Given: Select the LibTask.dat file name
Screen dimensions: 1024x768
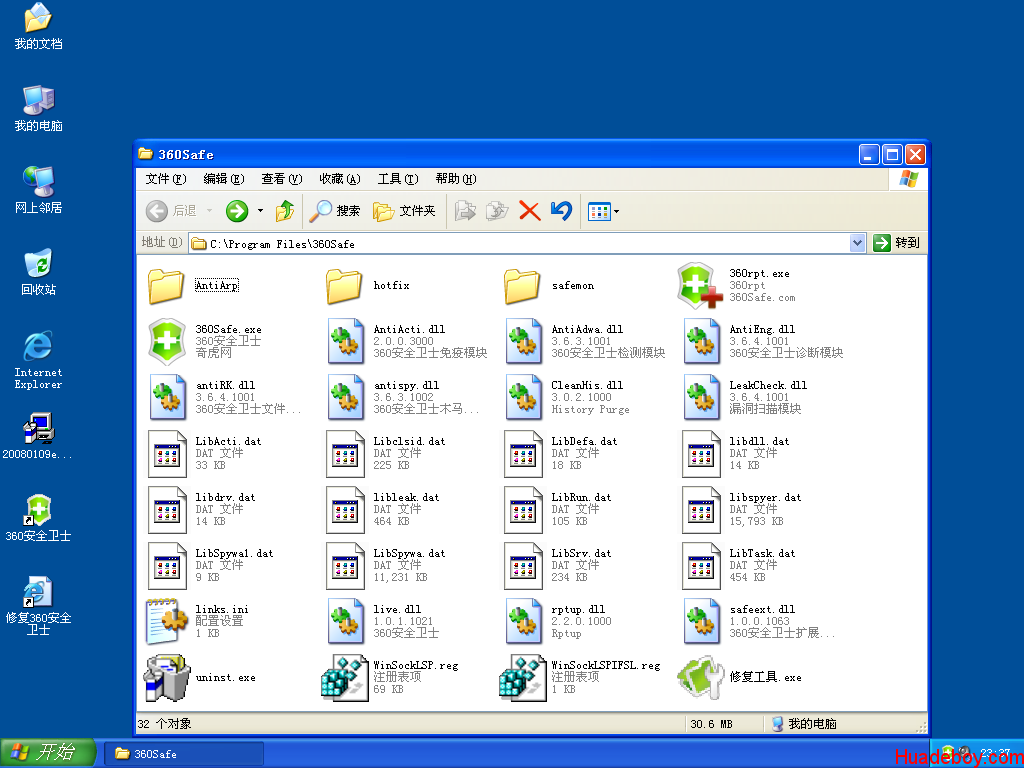Looking at the screenshot, I should [x=762, y=554].
